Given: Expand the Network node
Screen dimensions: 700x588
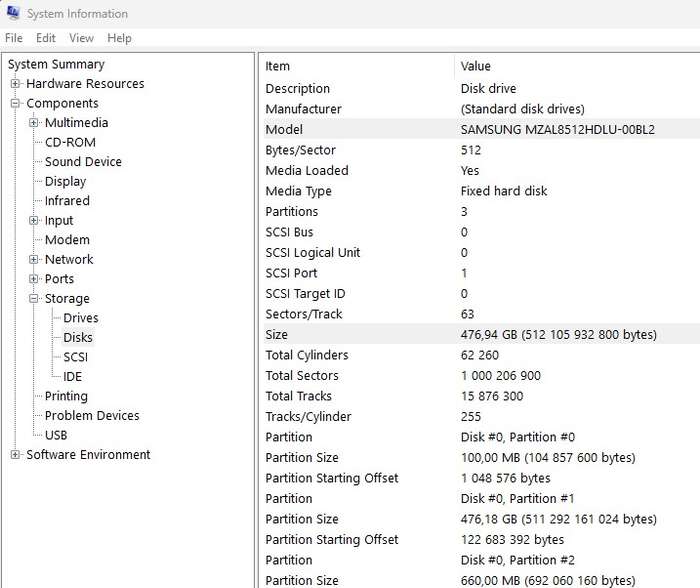Looking at the screenshot, I should click(33, 259).
